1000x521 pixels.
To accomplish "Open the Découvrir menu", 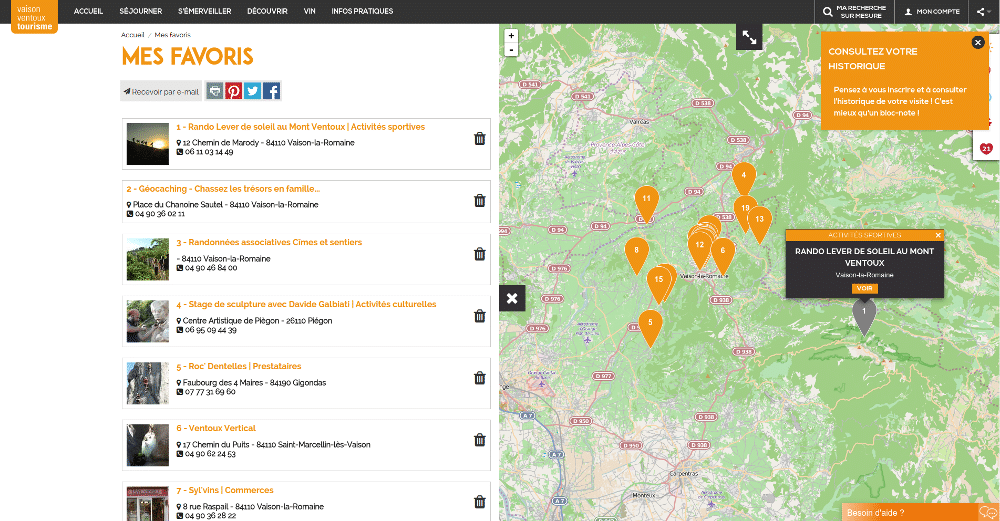I will click(x=267, y=11).
